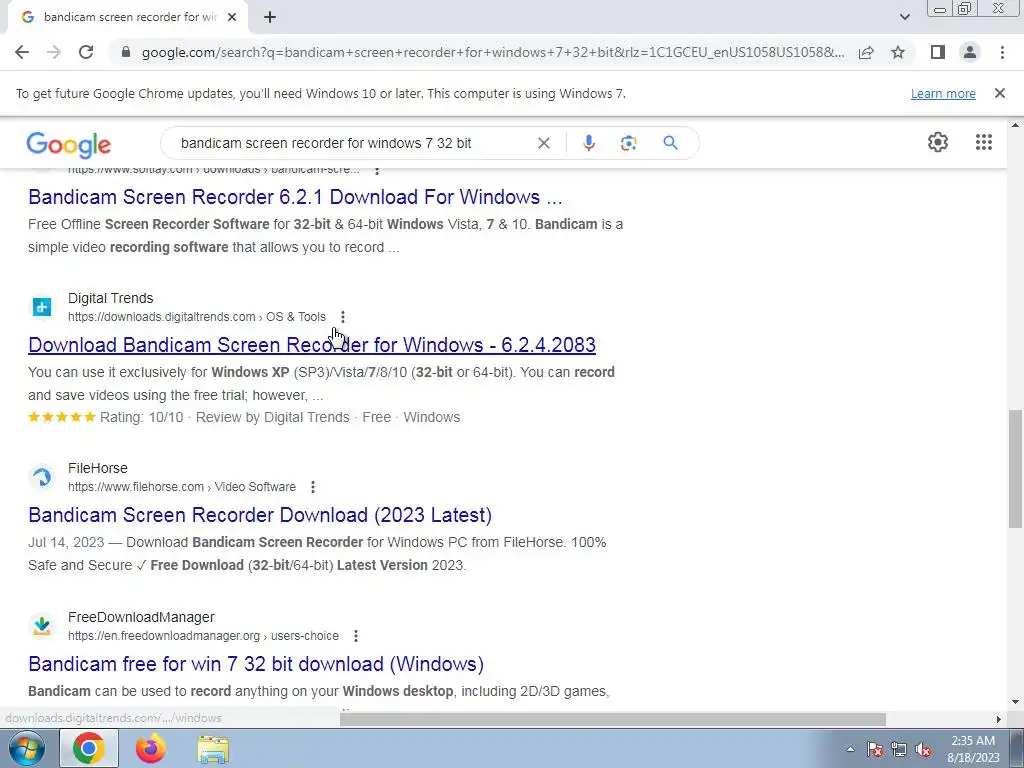Click the forward navigation arrow
Image resolution: width=1024 pixels, height=768 pixels.
pos(54,52)
